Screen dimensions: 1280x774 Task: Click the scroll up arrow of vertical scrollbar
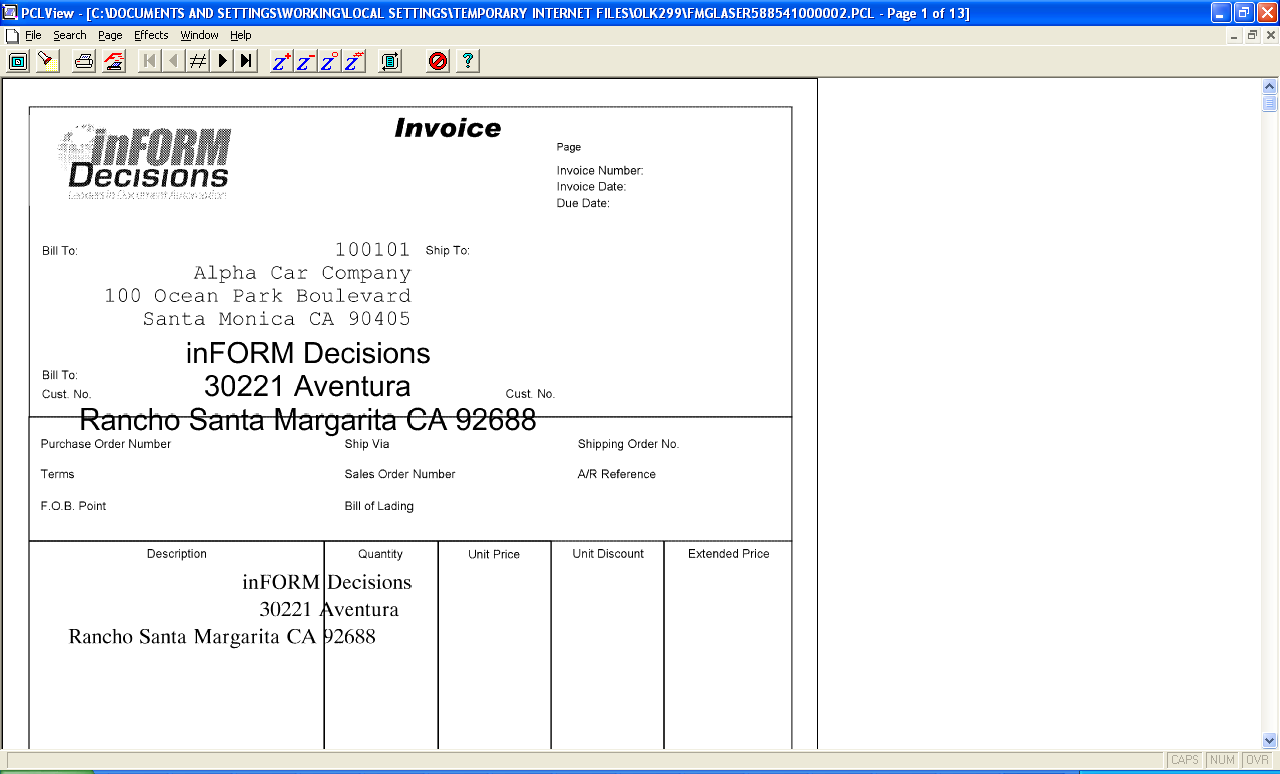click(1270, 87)
